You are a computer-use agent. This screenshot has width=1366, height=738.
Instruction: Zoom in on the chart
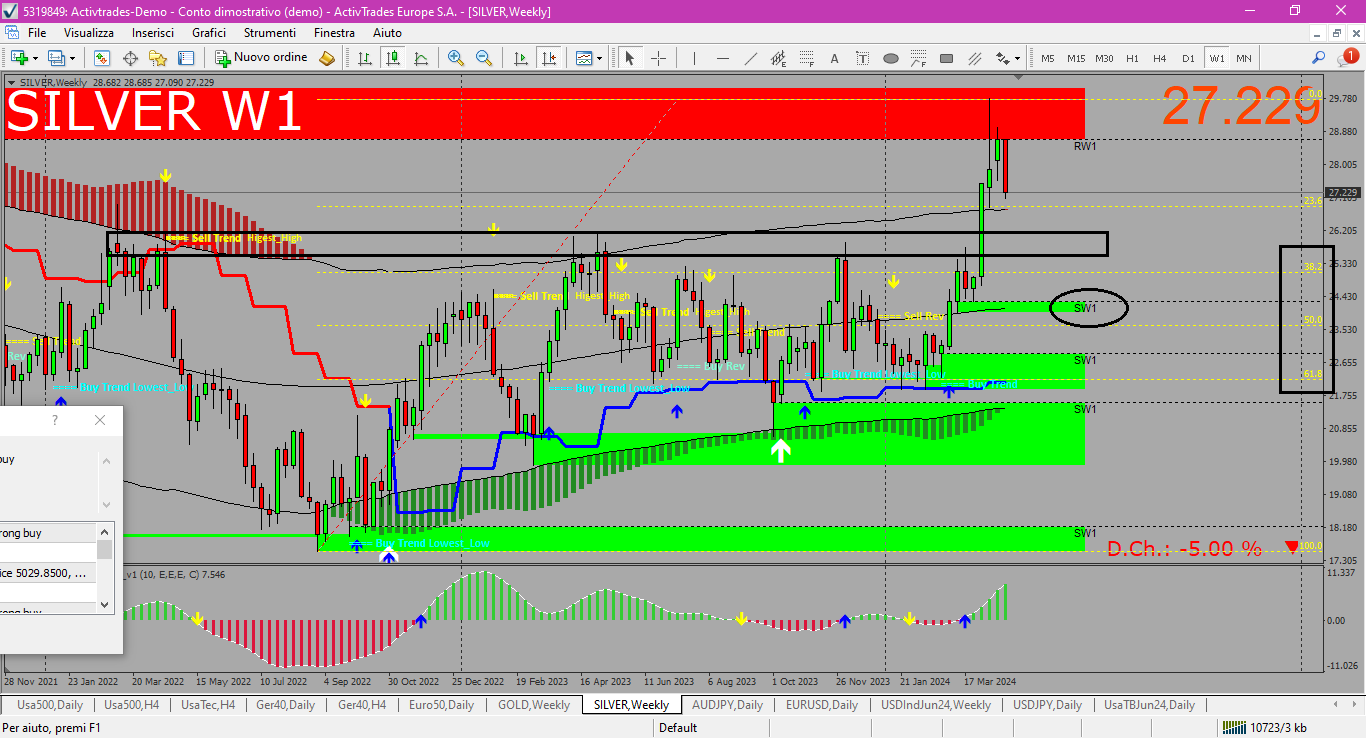(x=456, y=58)
